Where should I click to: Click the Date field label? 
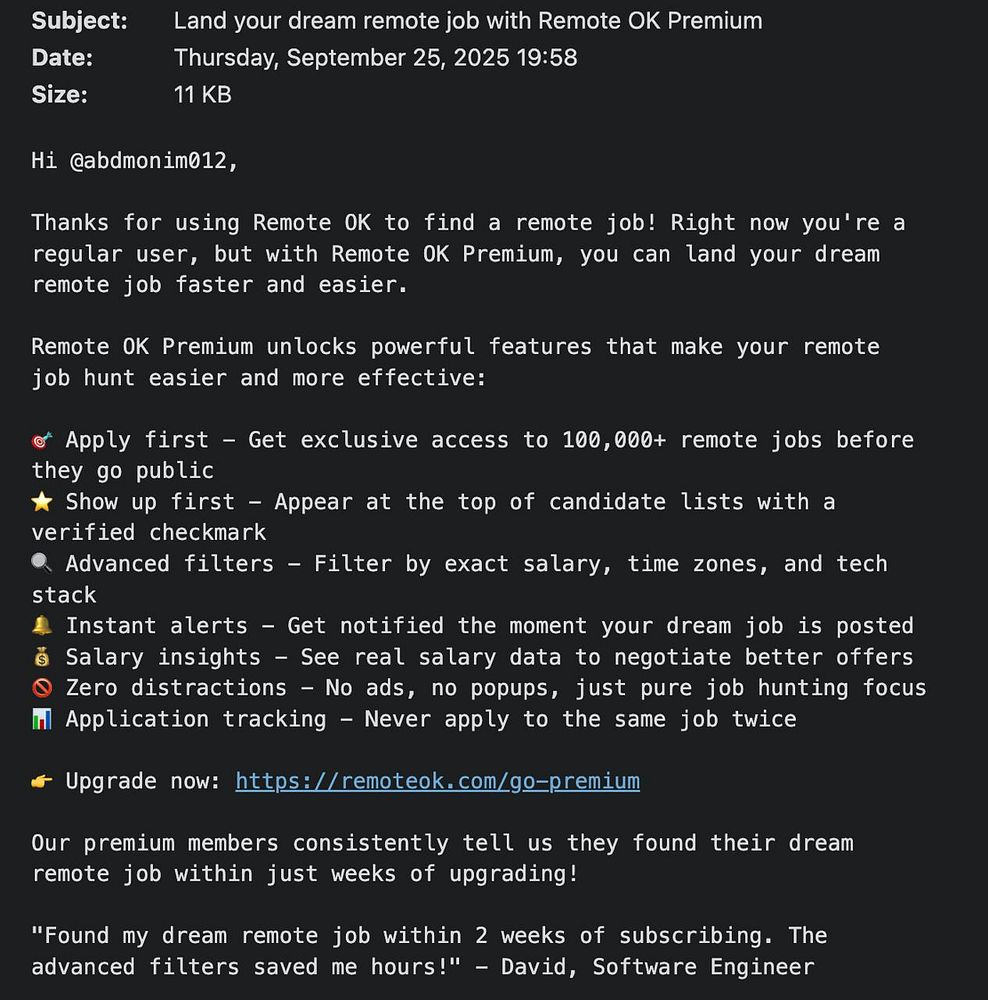(x=62, y=57)
